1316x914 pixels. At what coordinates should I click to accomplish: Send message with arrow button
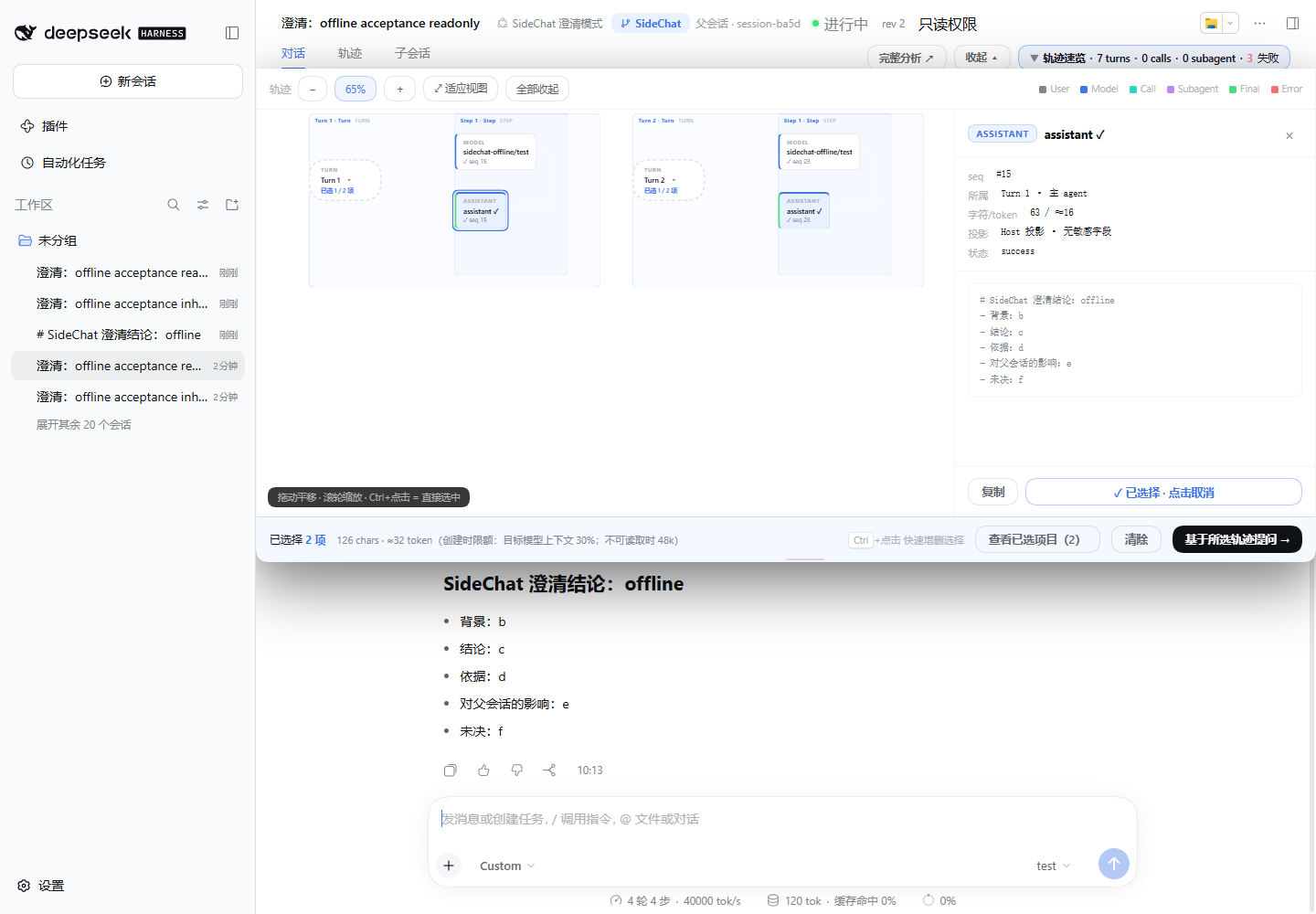(x=1113, y=864)
